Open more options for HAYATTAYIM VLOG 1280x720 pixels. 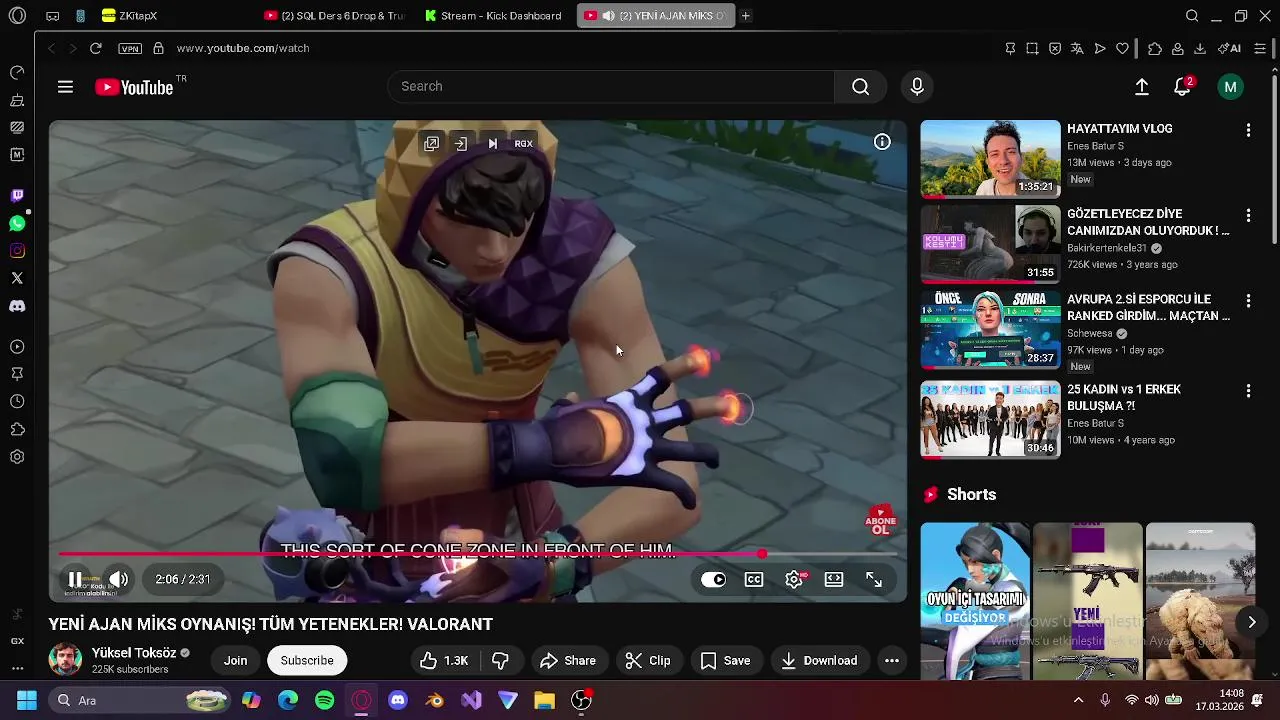pyautogui.click(x=1248, y=130)
